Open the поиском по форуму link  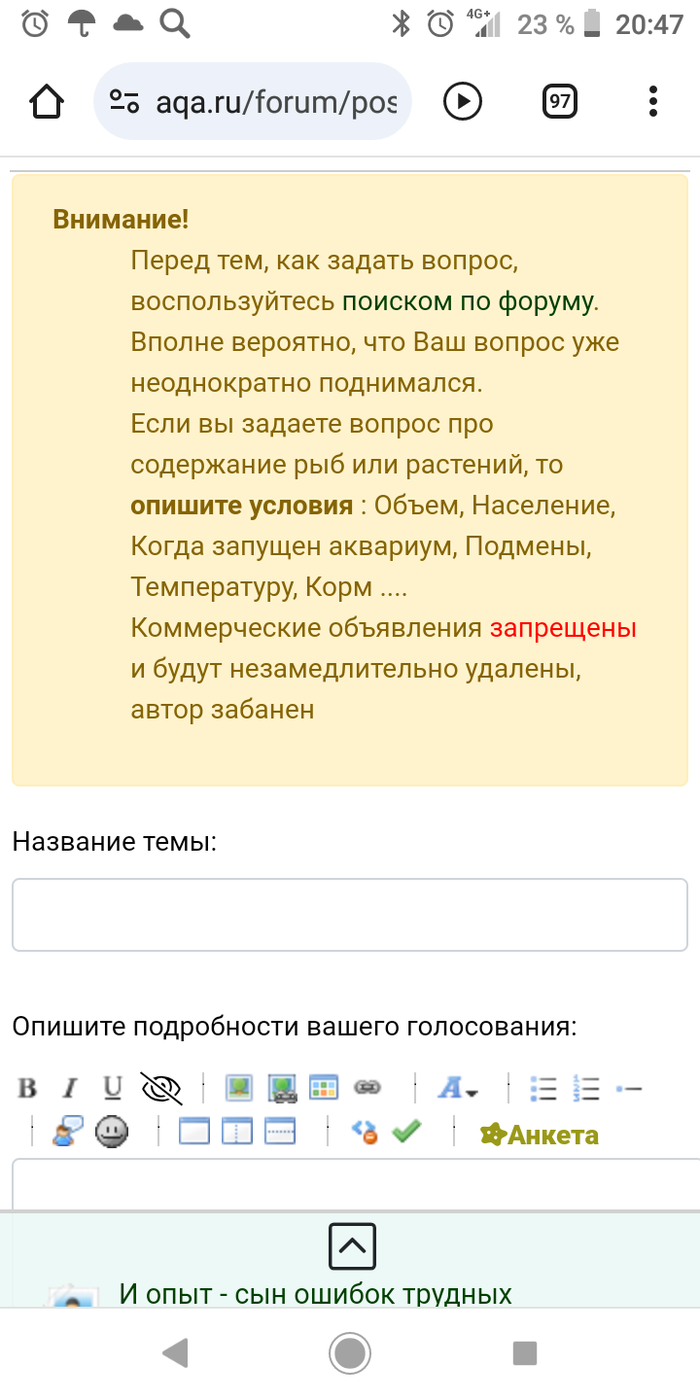coord(468,301)
